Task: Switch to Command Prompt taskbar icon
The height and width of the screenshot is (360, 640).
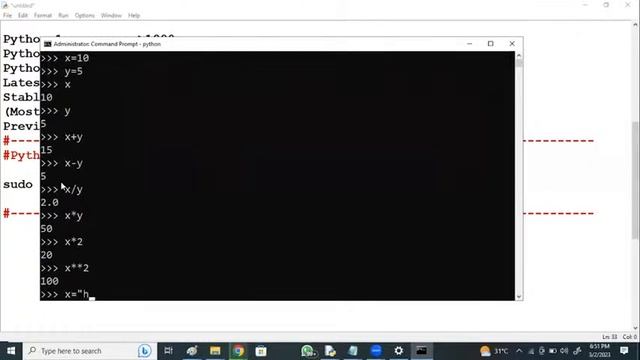Action: 422,351
